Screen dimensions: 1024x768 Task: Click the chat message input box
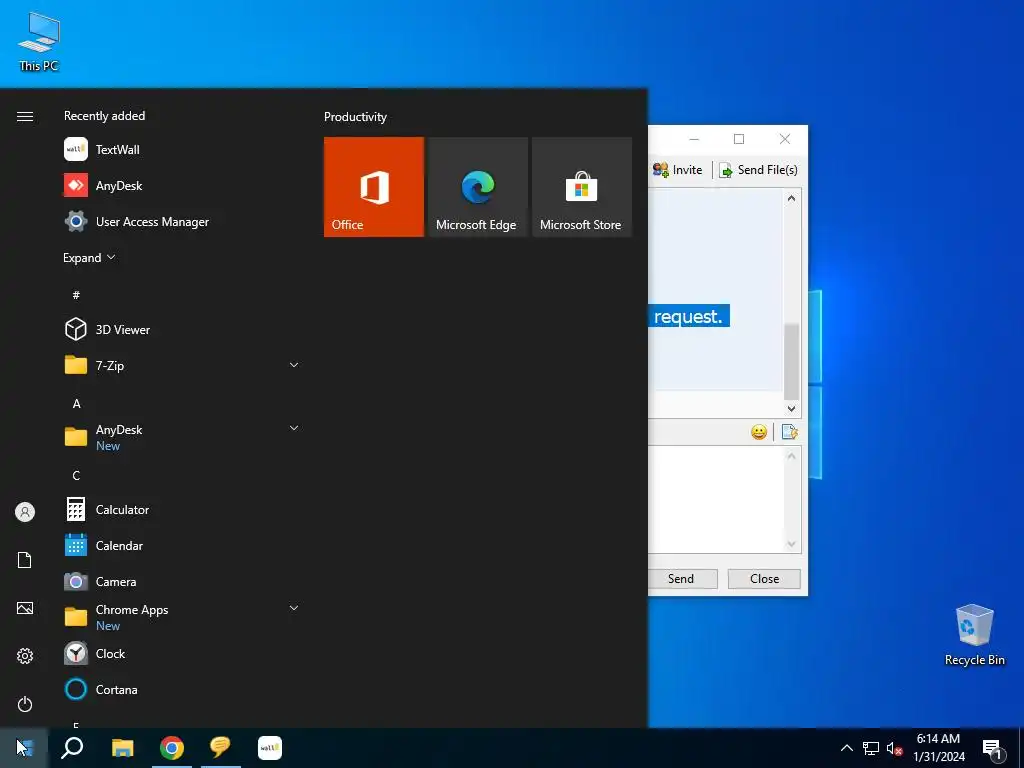pyautogui.click(x=716, y=500)
